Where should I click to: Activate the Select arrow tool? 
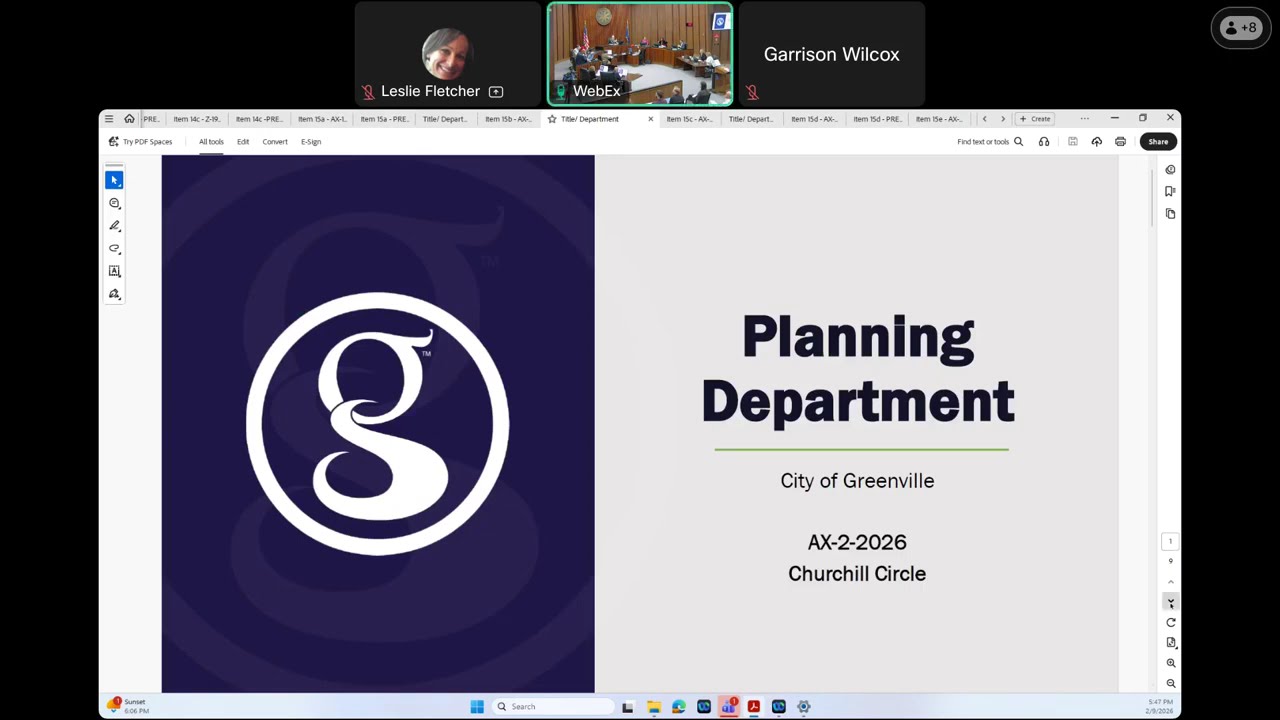tap(114, 180)
